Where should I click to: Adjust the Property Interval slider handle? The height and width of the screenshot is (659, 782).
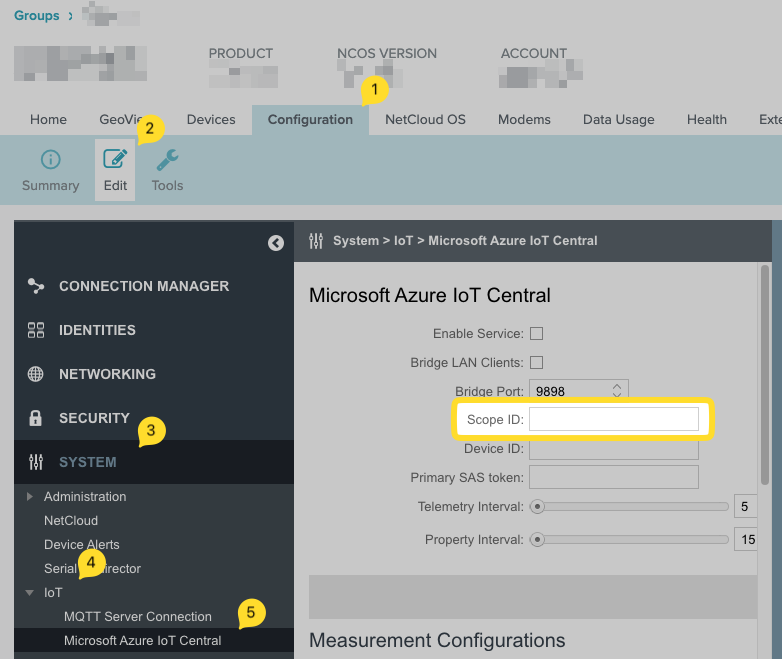pos(537,539)
